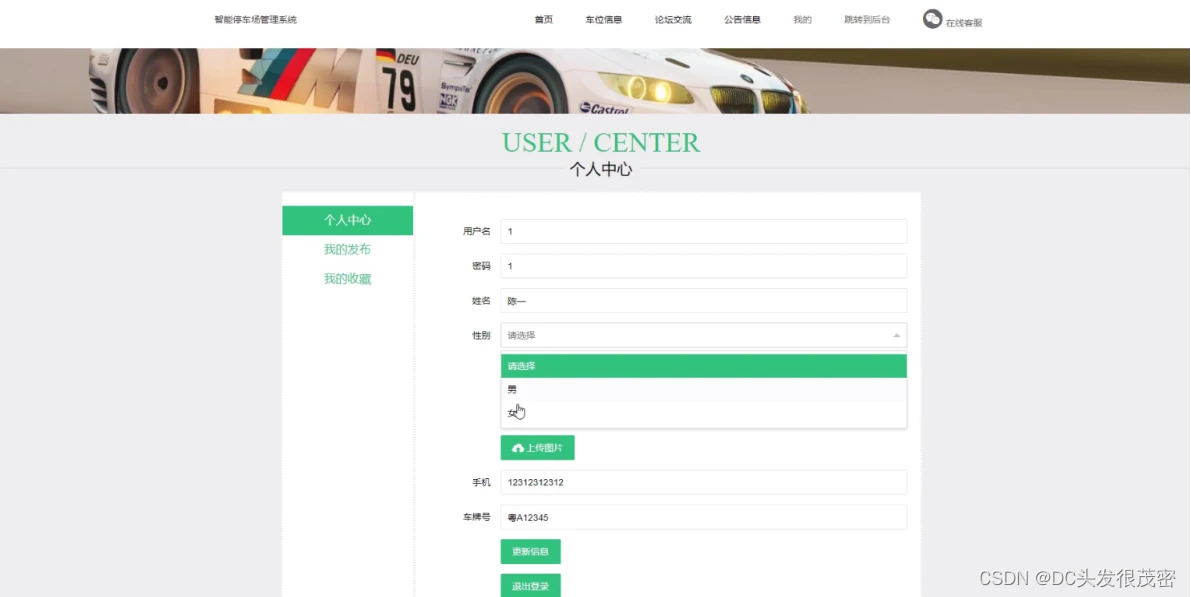Open 我的收藏 in the sidebar
Viewport: 1191px width, 597px height.
(x=347, y=279)
